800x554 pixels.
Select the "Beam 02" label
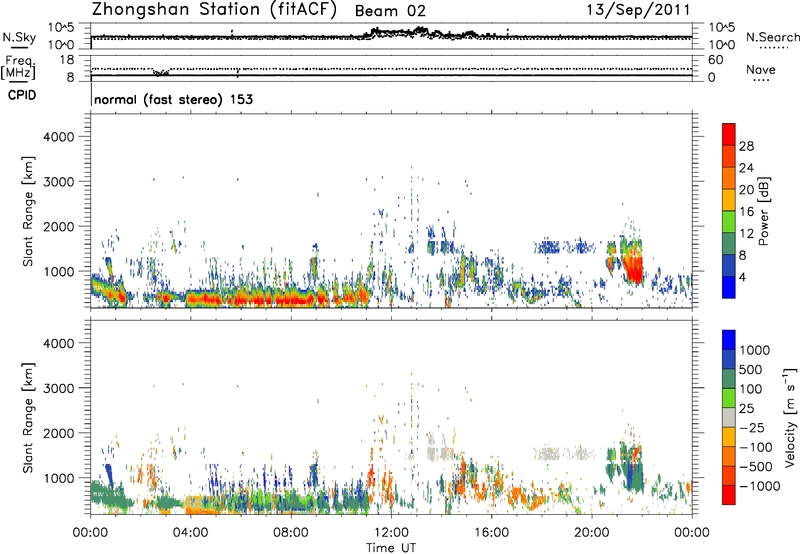coord(390,11)
